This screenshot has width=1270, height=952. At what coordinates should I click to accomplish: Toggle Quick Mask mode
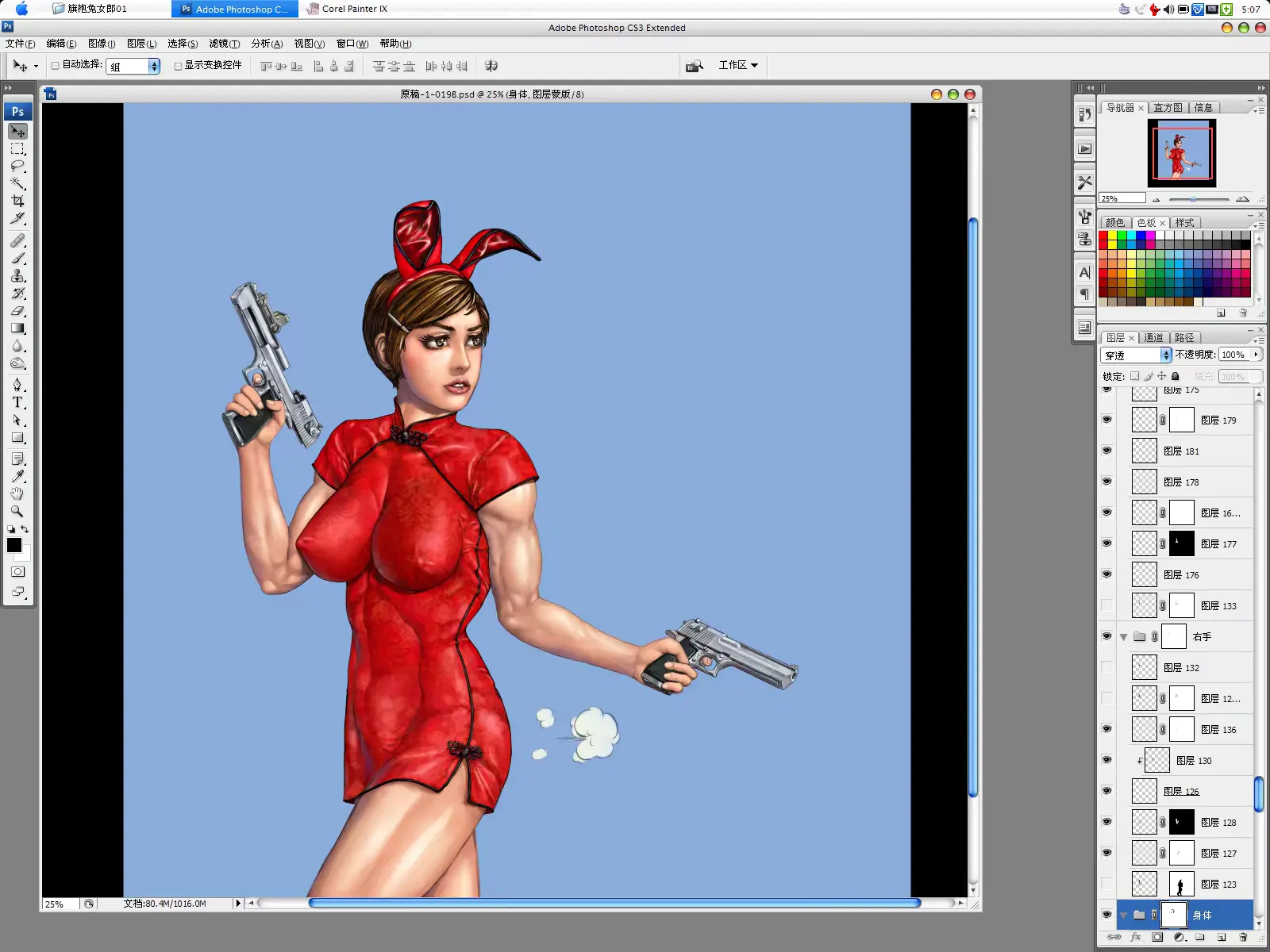click(x=17, y=571)
